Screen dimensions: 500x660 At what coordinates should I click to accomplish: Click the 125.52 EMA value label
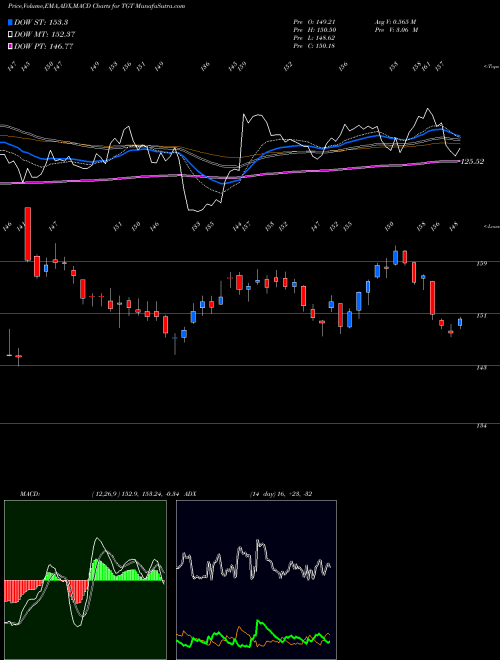[x=472, y=161]
